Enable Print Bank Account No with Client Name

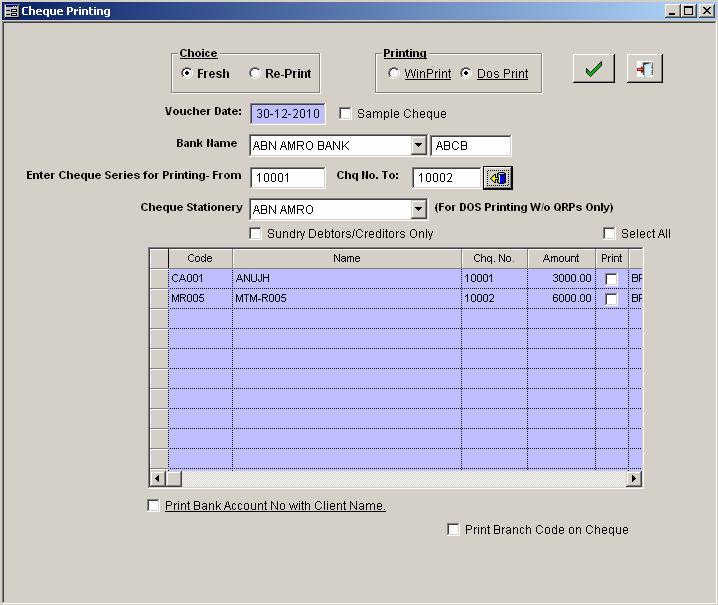click(x=153, y=506)
